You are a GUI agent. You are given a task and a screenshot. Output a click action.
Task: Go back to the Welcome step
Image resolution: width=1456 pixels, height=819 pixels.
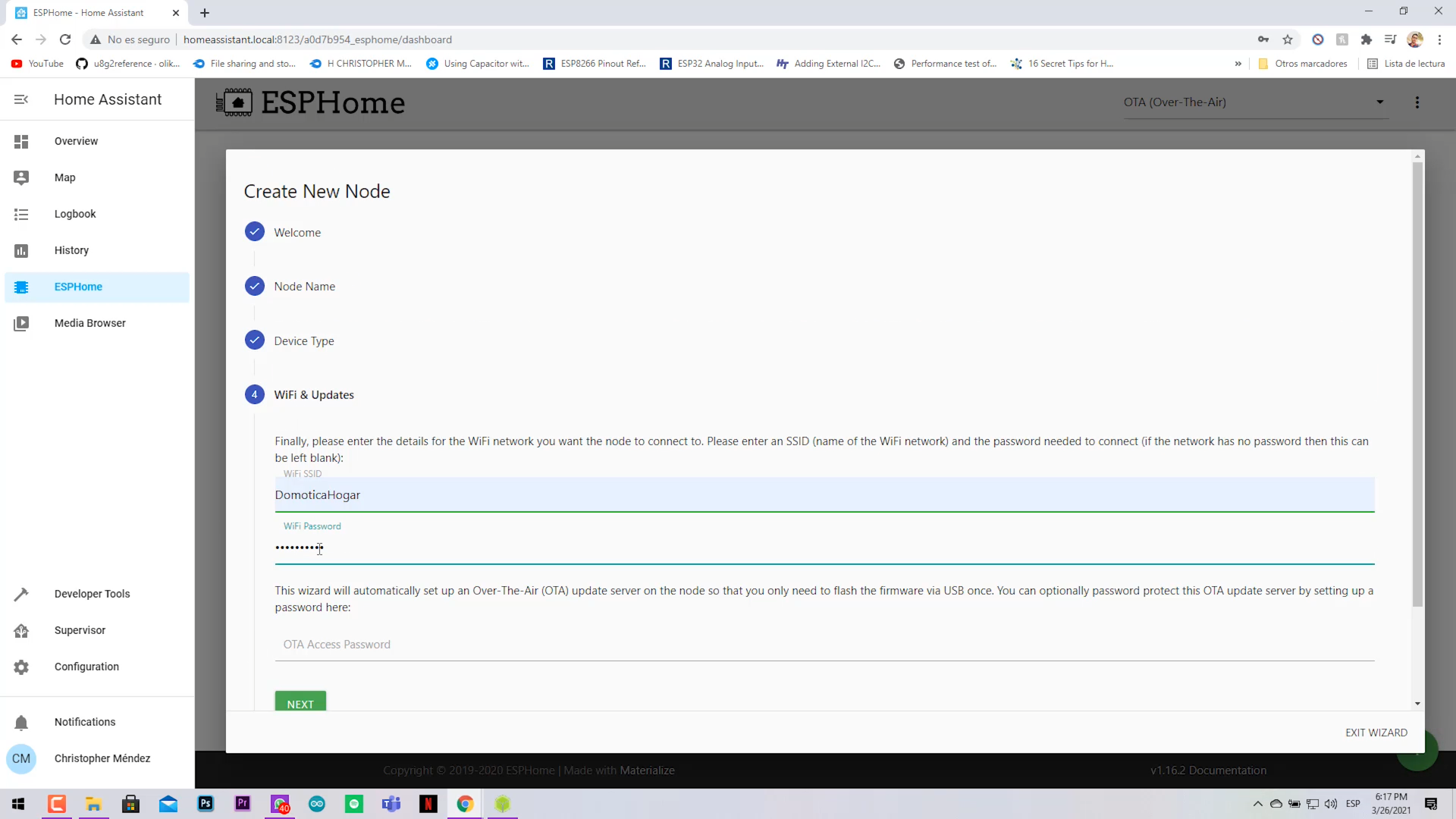click(283, 232)
